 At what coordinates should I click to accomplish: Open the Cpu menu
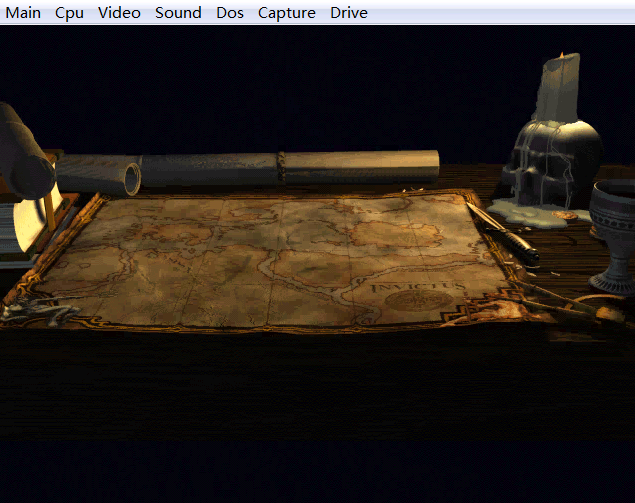tap(69, 13)
